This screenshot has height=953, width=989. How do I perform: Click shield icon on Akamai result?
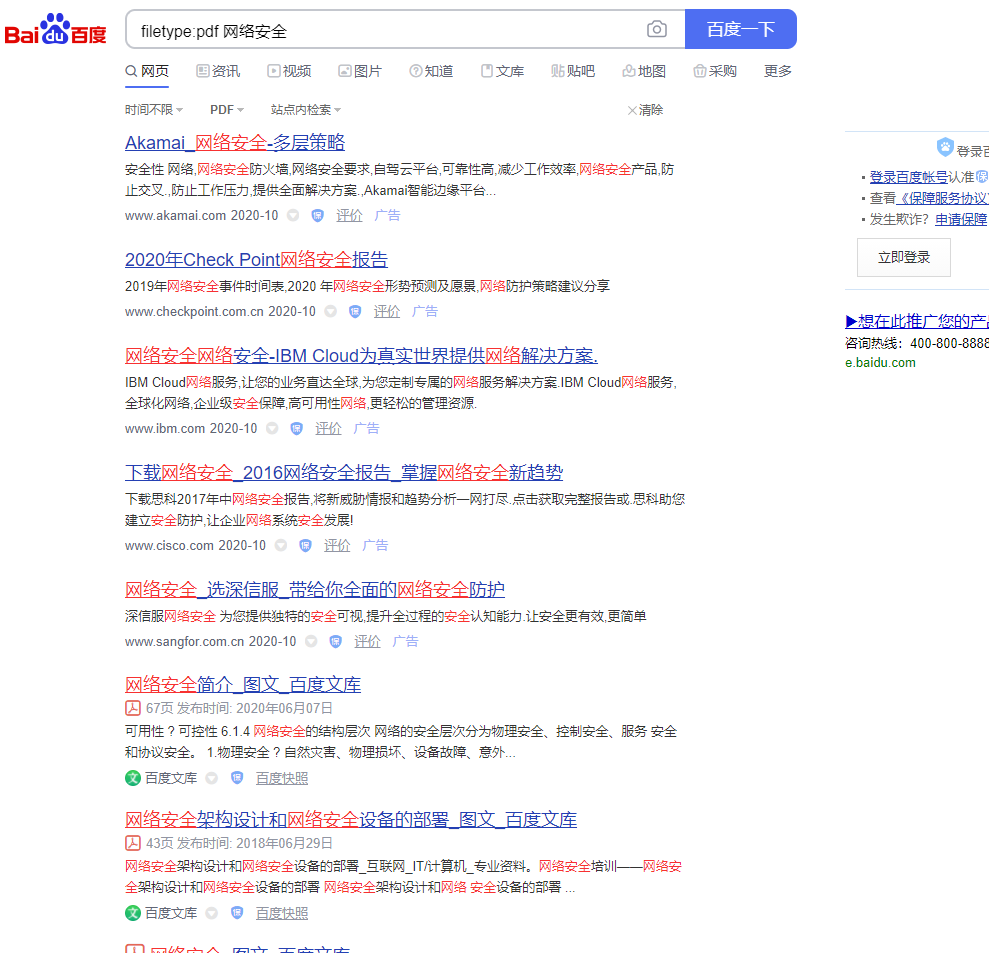(317, 215)
